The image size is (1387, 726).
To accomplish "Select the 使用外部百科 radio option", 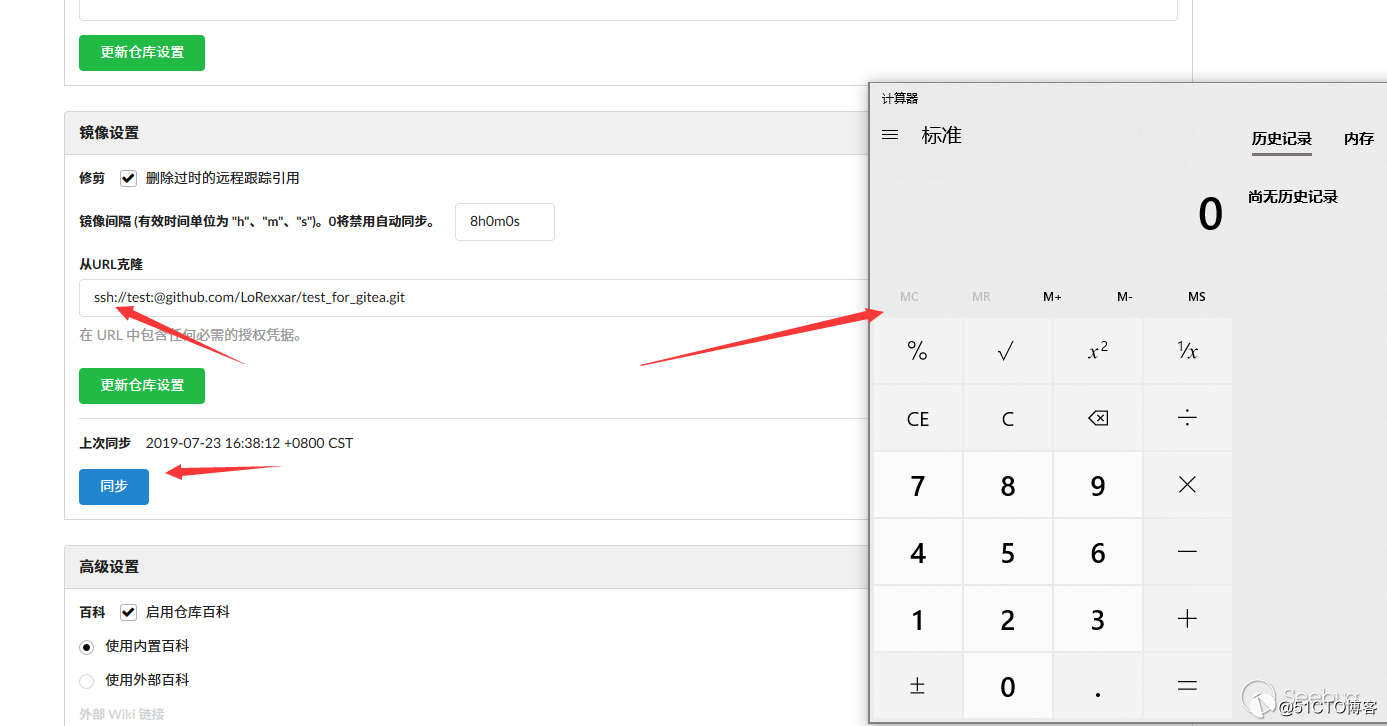I will [87, 679].
